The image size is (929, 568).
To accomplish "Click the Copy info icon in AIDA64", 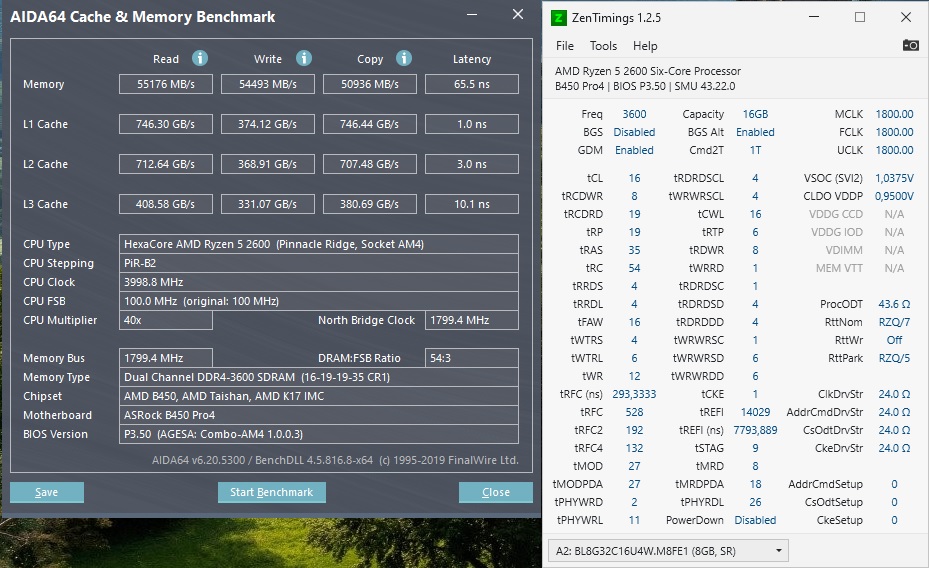I will (x=404, y=58).
